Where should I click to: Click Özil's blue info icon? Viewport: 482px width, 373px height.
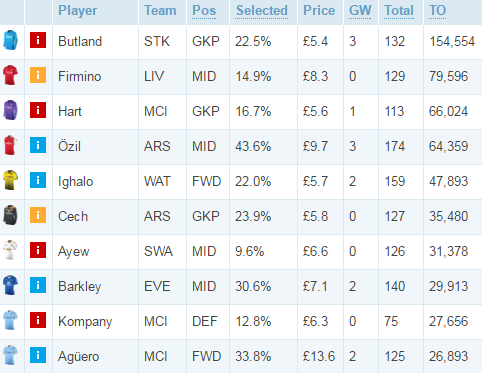pos(38,145)
